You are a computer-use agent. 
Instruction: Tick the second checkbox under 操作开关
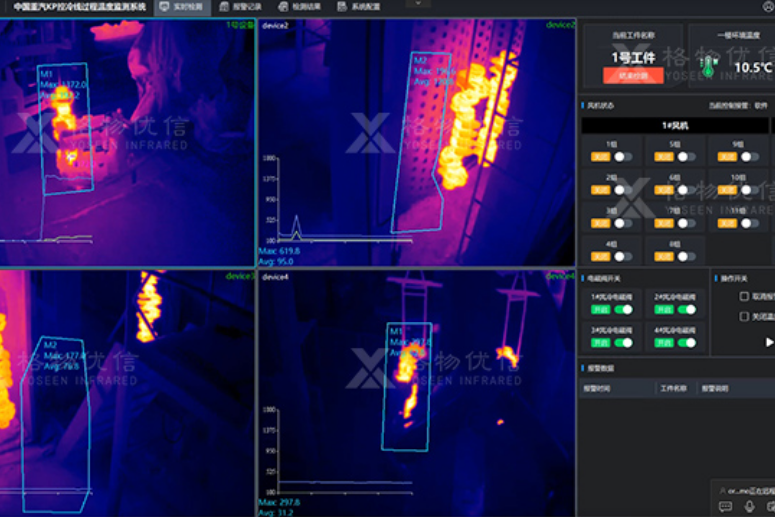[744, 316]
